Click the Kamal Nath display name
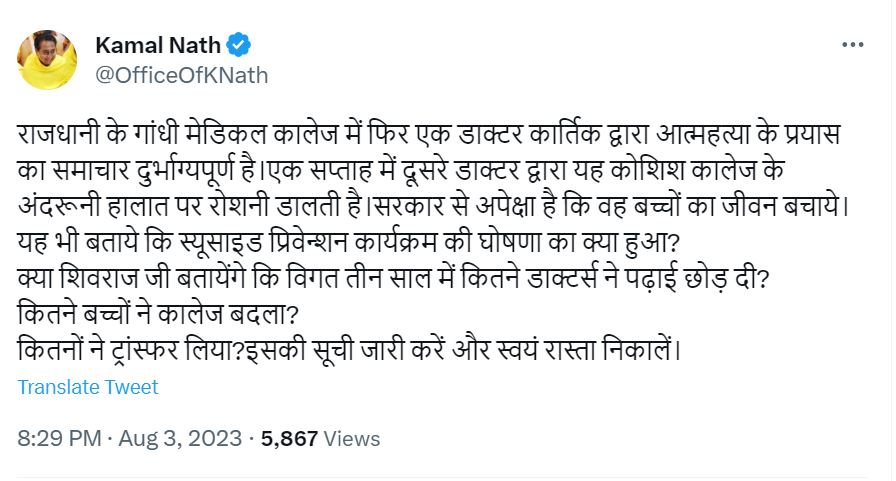The width and height of the screenshot is (896, 481). [159, 45]
